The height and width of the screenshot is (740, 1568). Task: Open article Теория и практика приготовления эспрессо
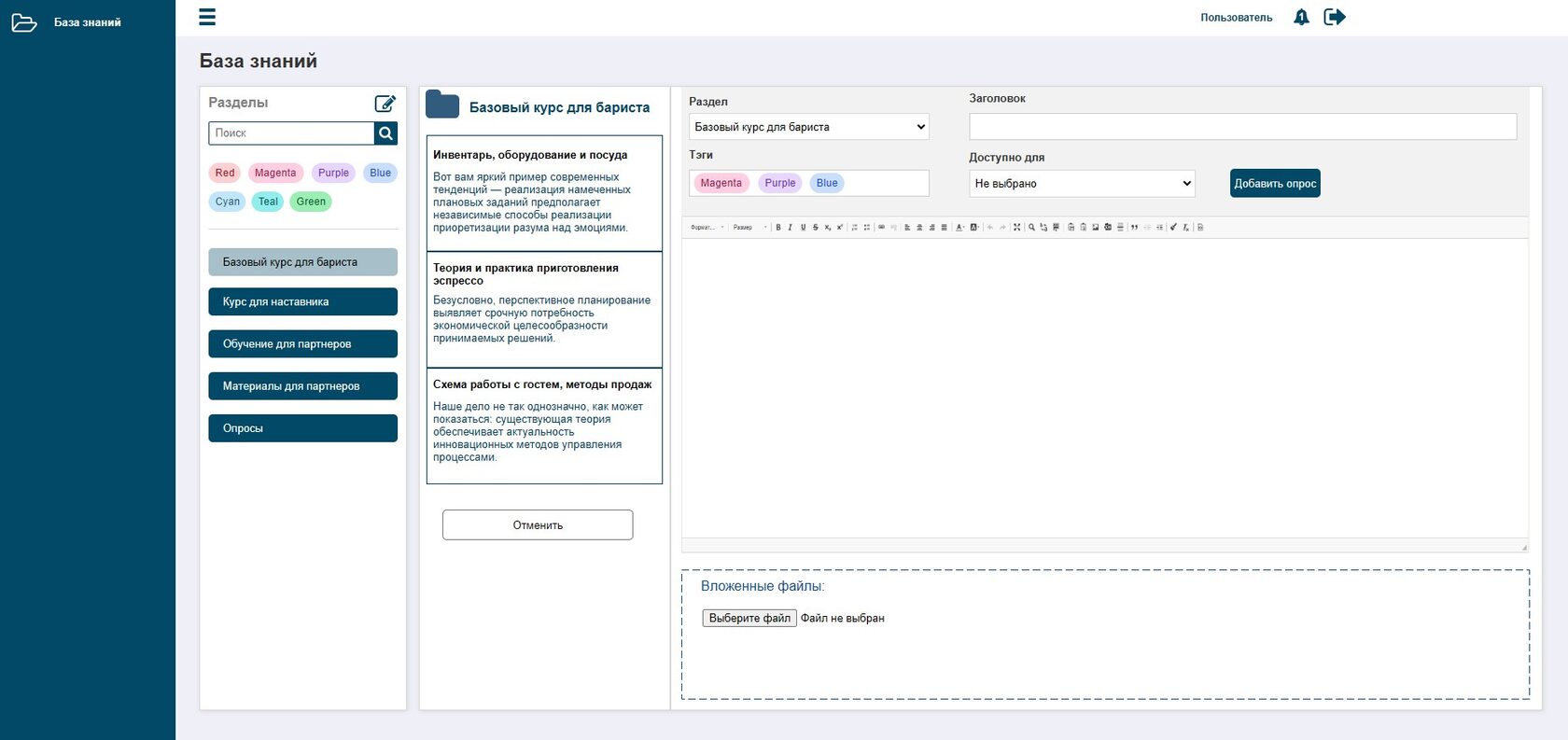tap(544, 310)
